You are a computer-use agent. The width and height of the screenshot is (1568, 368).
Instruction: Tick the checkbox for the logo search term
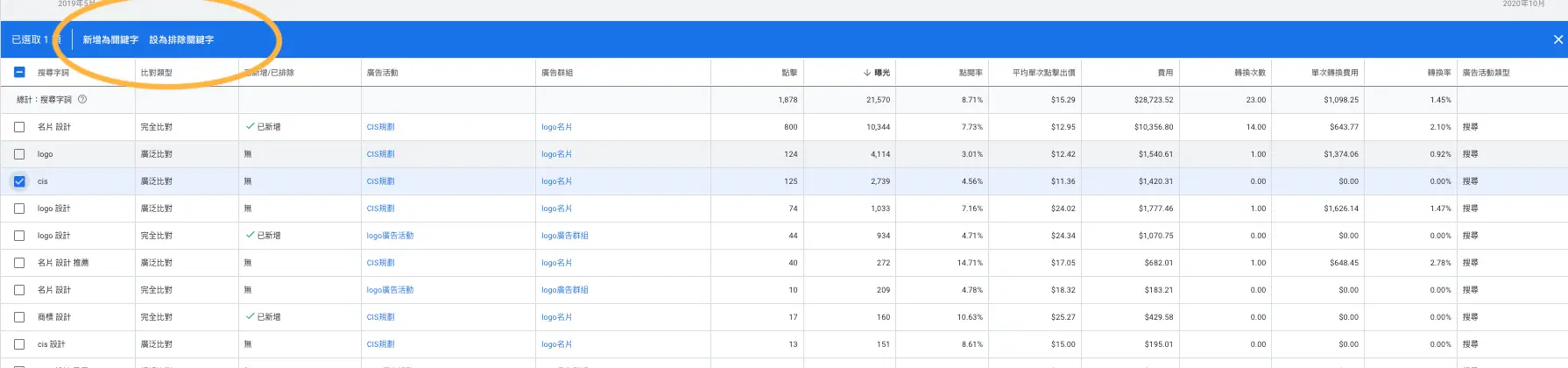coord(19,154)
